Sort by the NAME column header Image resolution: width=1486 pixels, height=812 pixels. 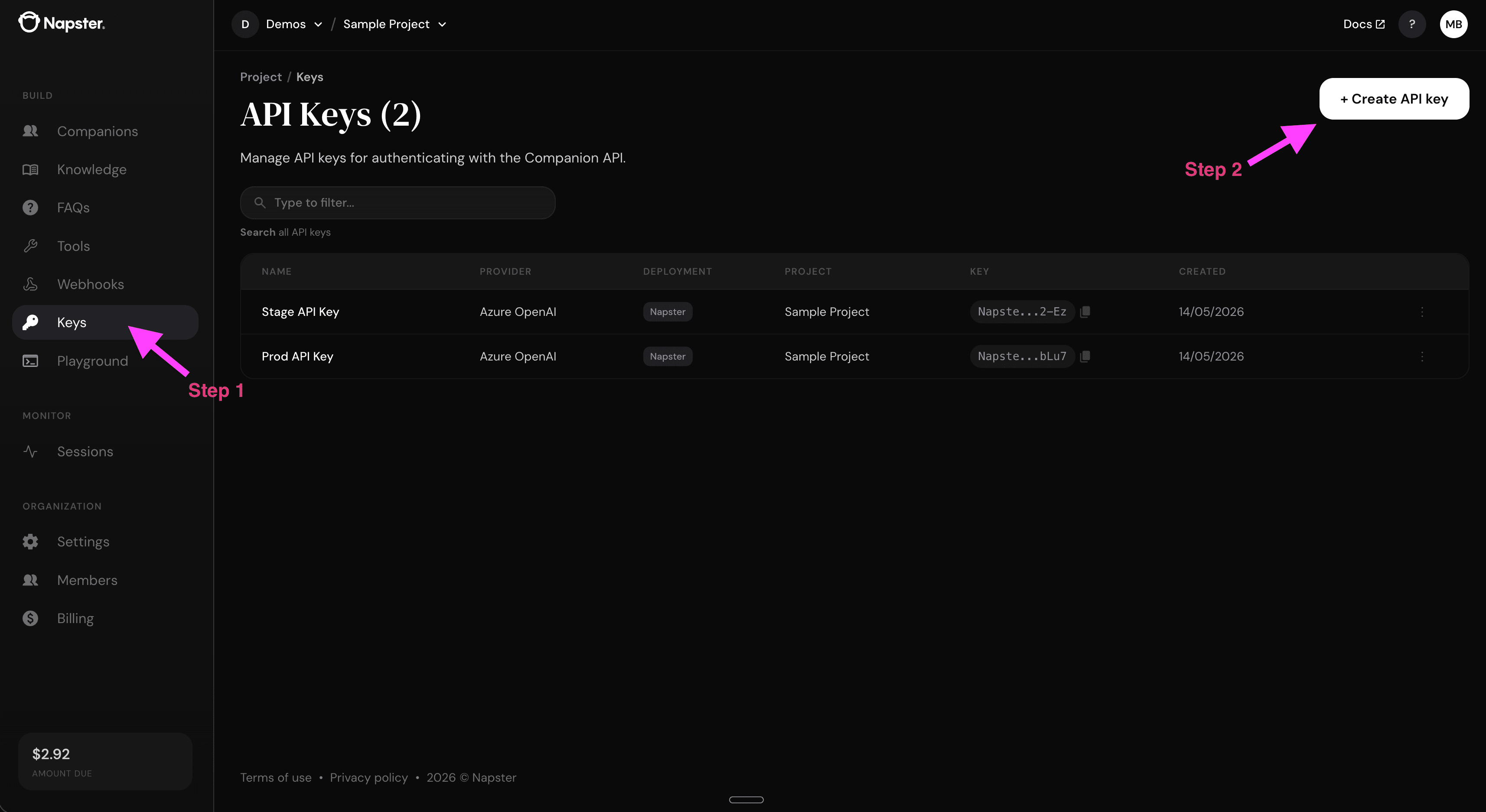tap(276, 271)
